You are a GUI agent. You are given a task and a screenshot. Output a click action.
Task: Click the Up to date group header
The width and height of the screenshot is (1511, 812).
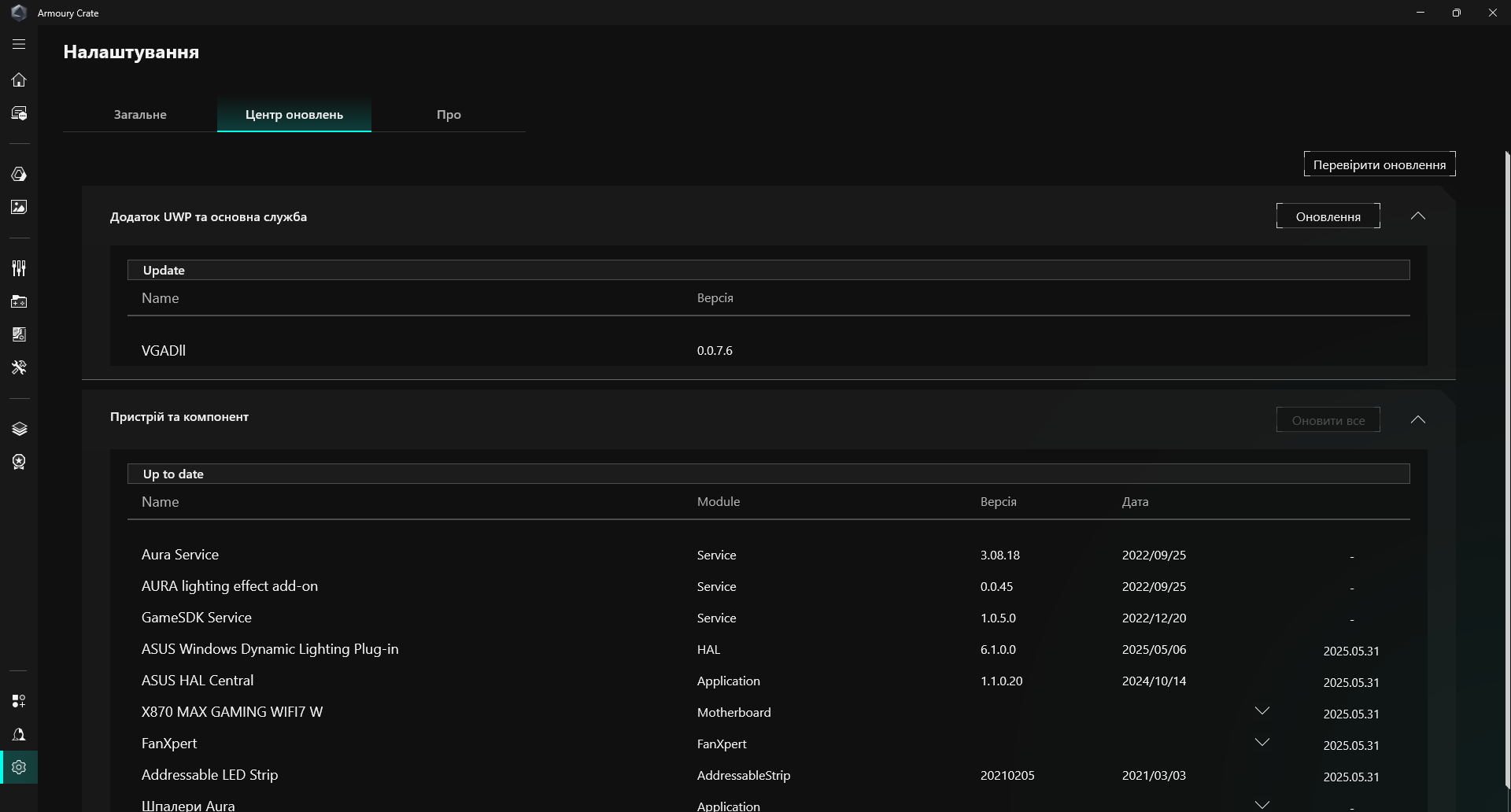[768, 474]
